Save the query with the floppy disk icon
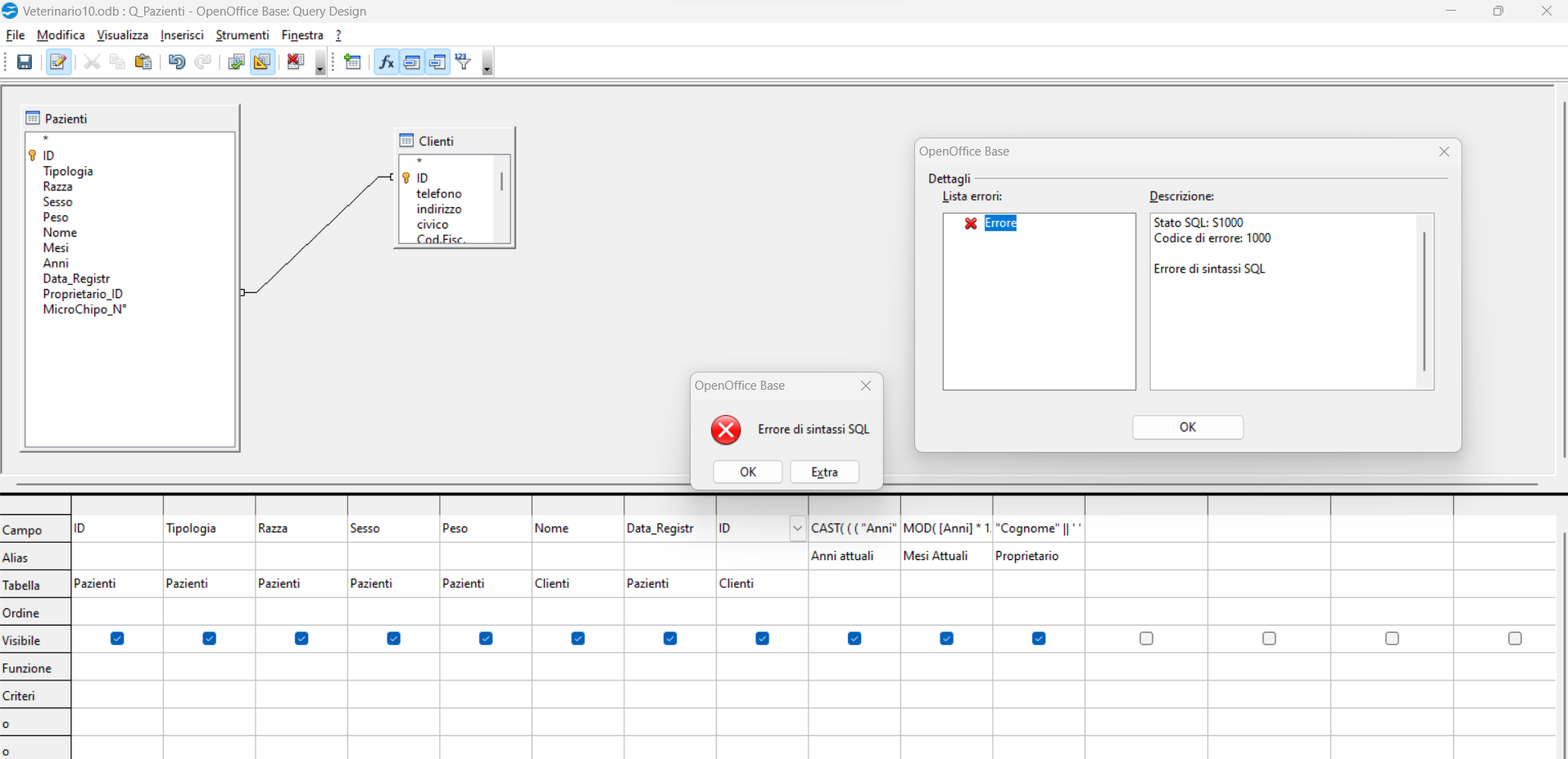Screen dimensions: 1568x759 click(25, 62)
